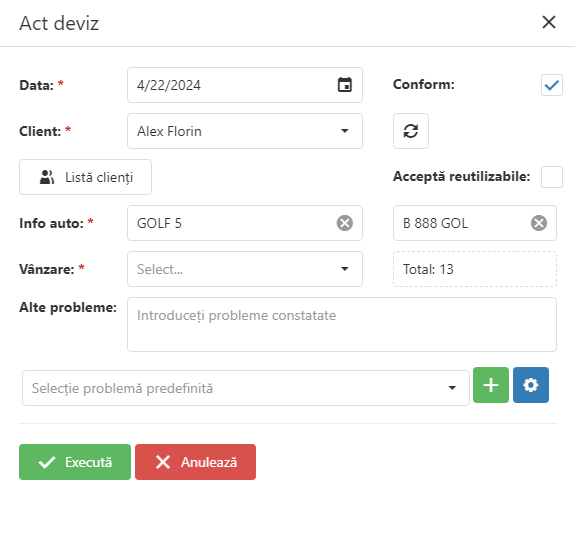Expand Selecție problemă predefinită dropdown
The height and width of the screenshot is (548, 575).
click(246, 388)
